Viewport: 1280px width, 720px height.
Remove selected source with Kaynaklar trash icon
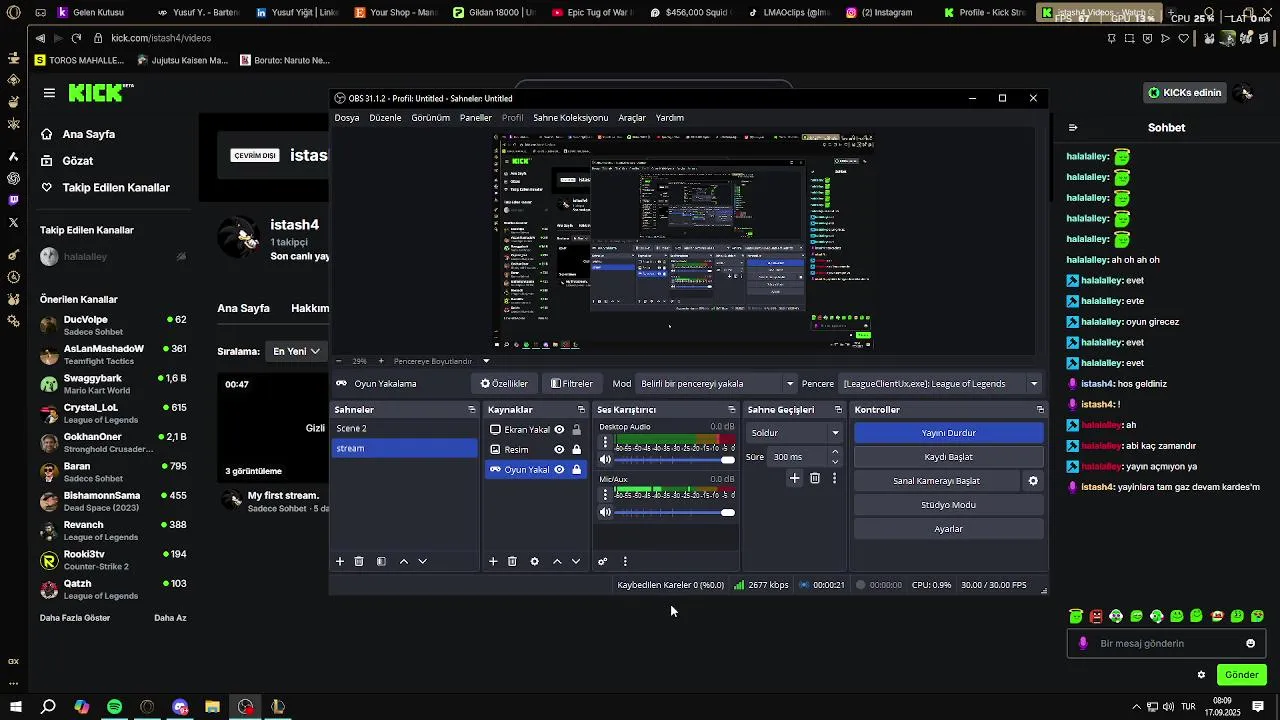(x=512, y=562)
